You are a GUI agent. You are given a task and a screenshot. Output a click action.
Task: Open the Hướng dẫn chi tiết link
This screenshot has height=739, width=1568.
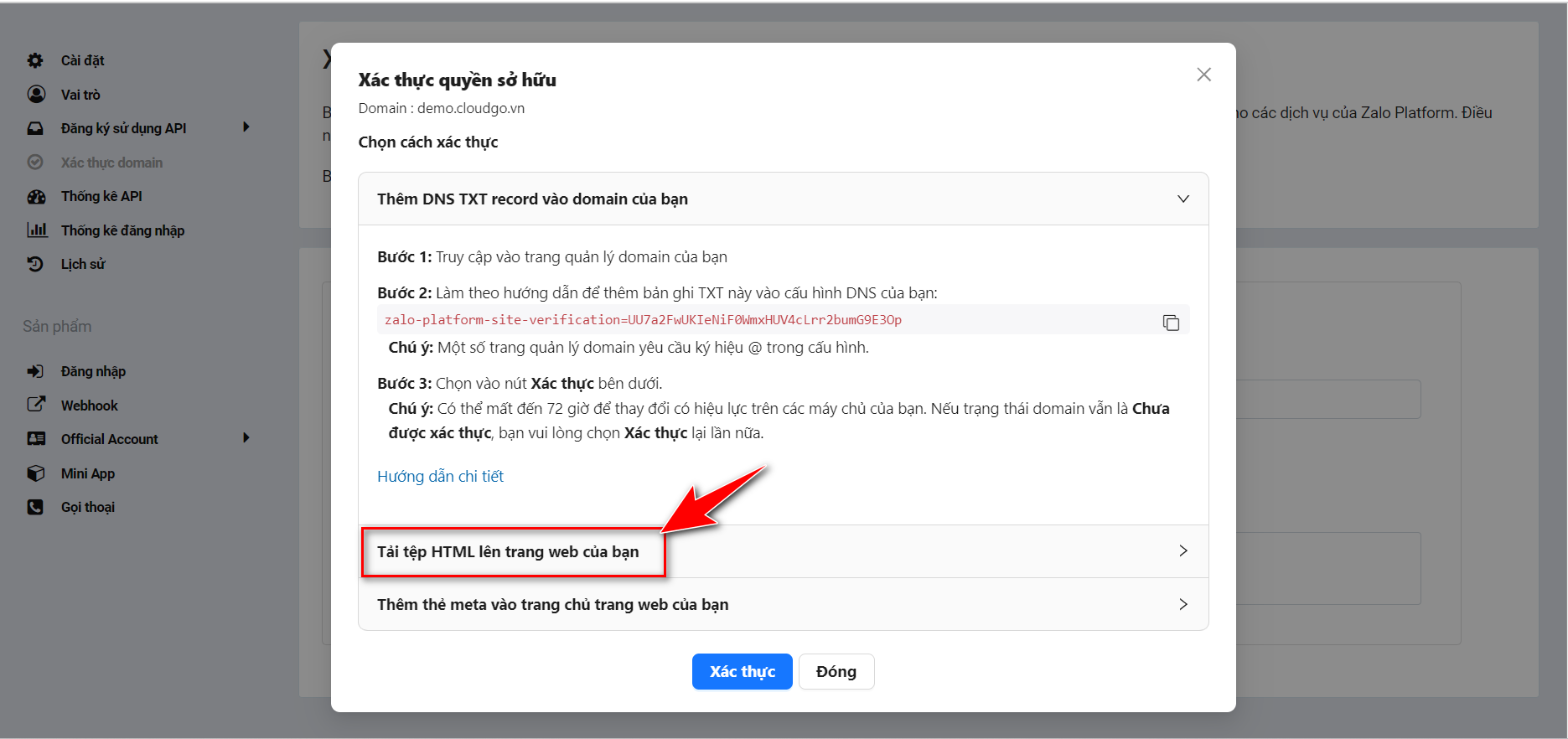click(x=440, y=477)
